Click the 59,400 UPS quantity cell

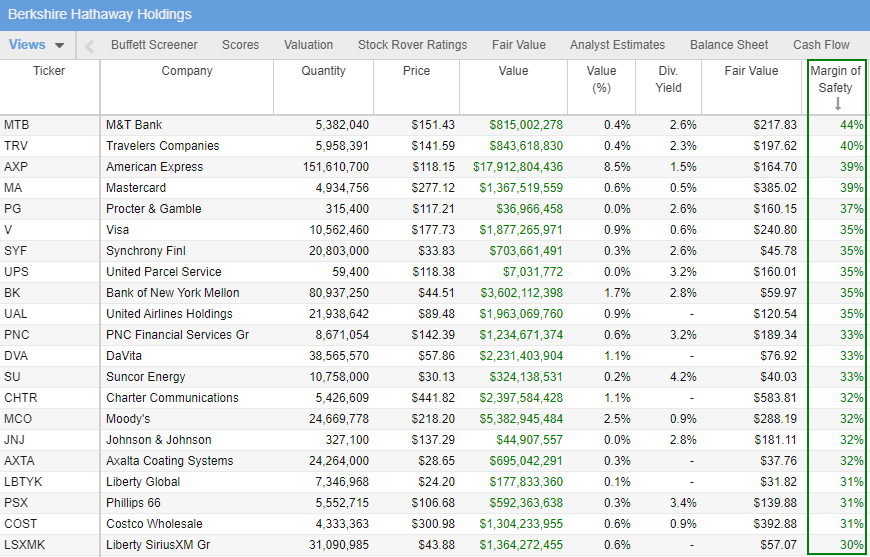pyautogui.click(x=351, y=272)
